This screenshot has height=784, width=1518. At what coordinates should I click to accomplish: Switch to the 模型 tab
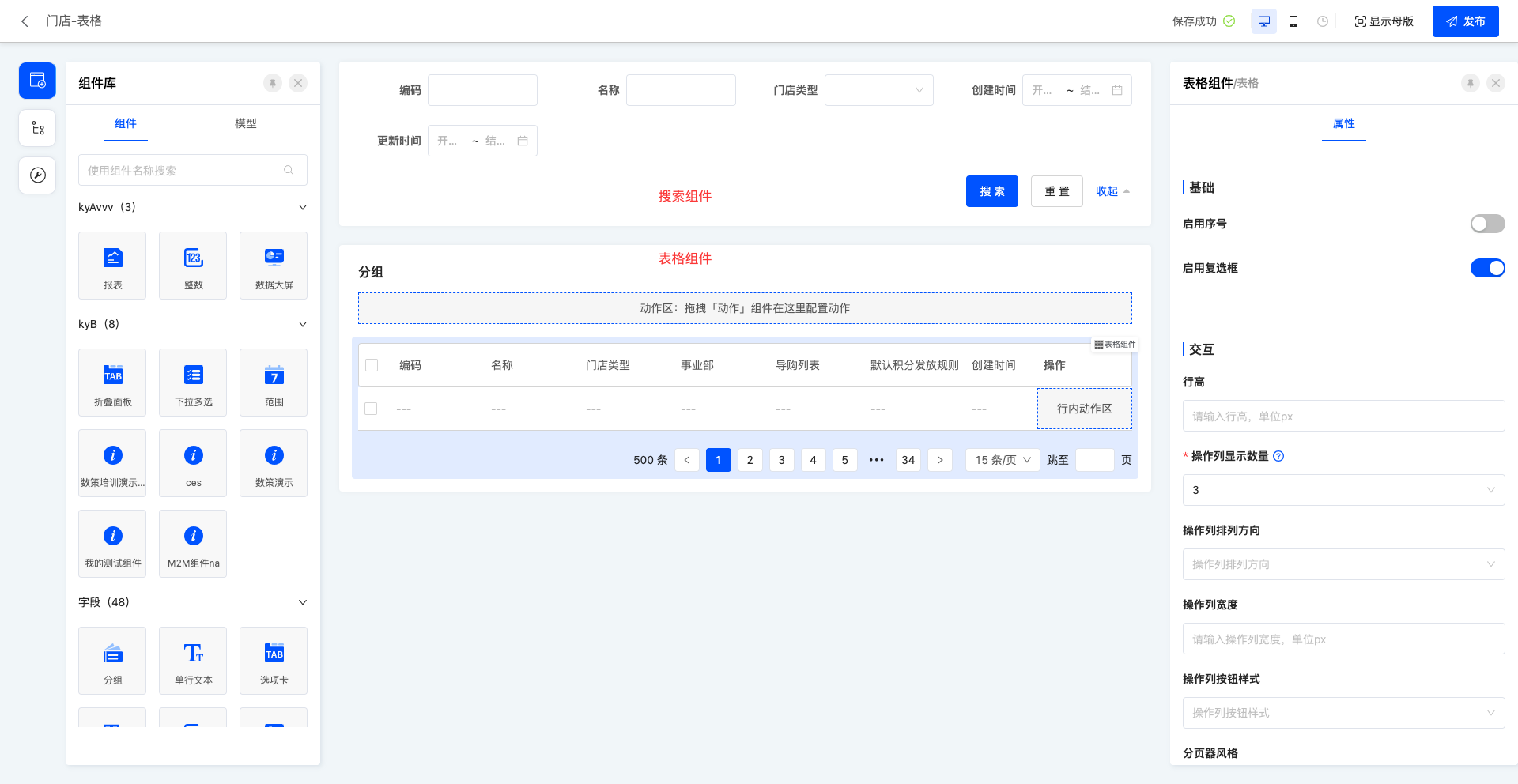coord(246,124)
